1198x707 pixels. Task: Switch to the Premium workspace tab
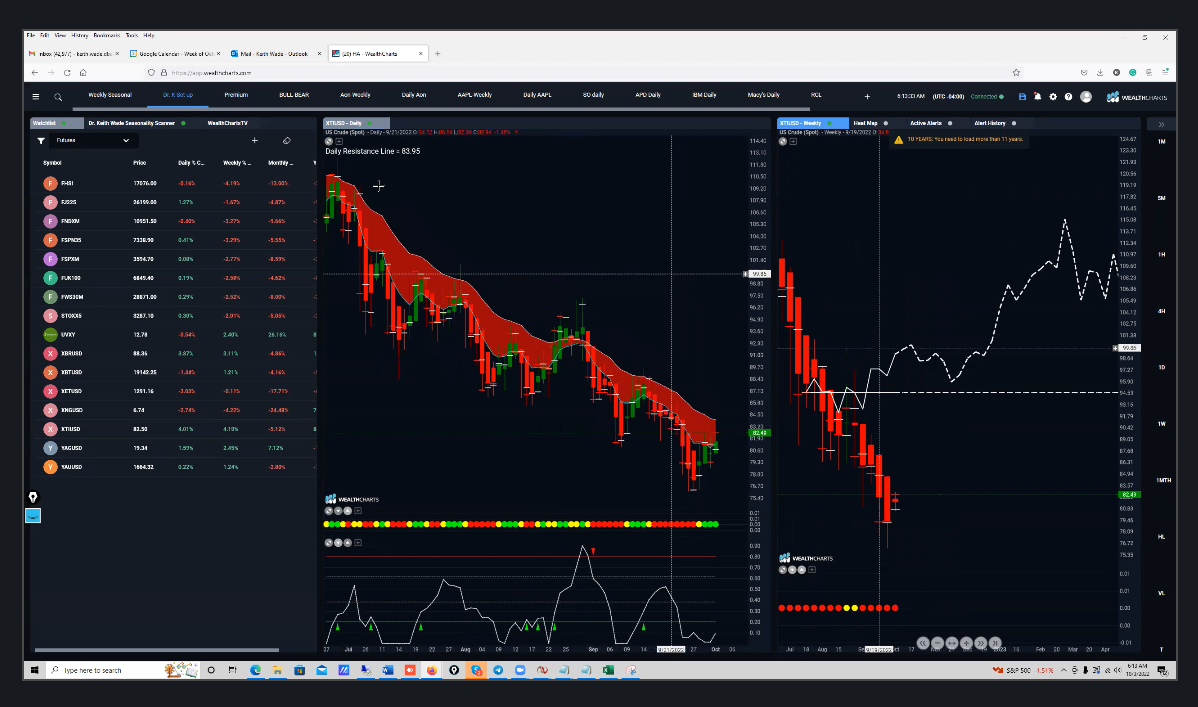click(236, 96)
